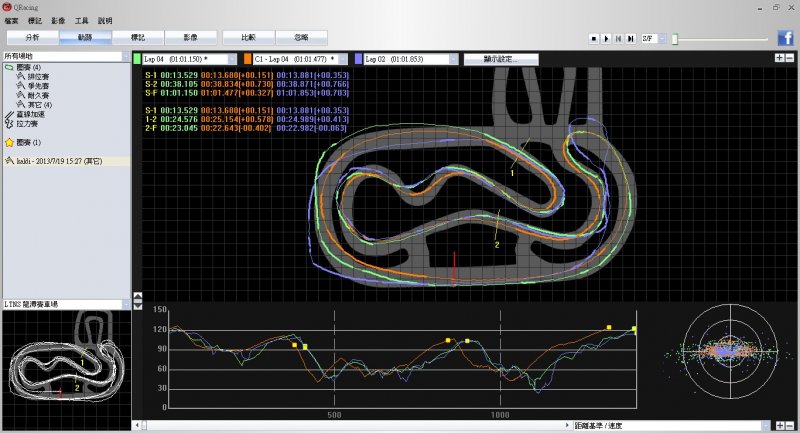The height and width of the screenshot is (433, 800).
Task: Open the 標記 menu in menu bar
Action: [x=35, y=21]
